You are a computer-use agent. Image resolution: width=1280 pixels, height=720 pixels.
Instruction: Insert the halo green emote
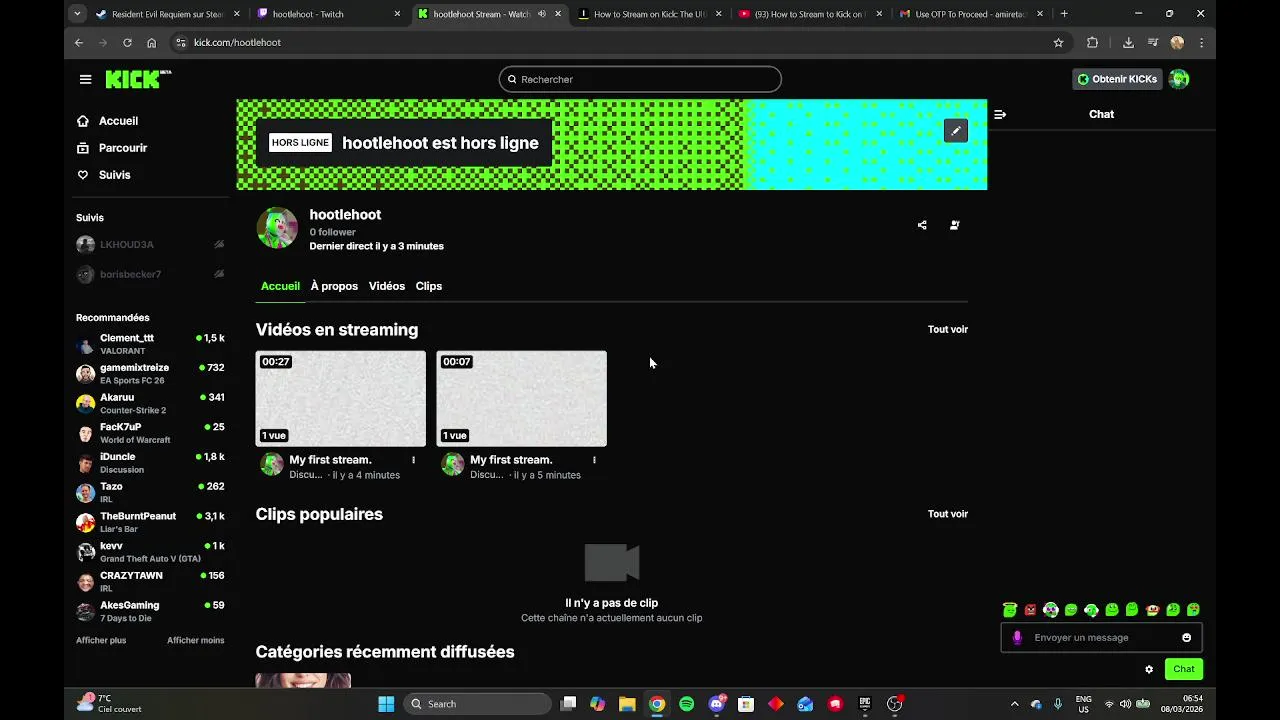click(1010, 610)
